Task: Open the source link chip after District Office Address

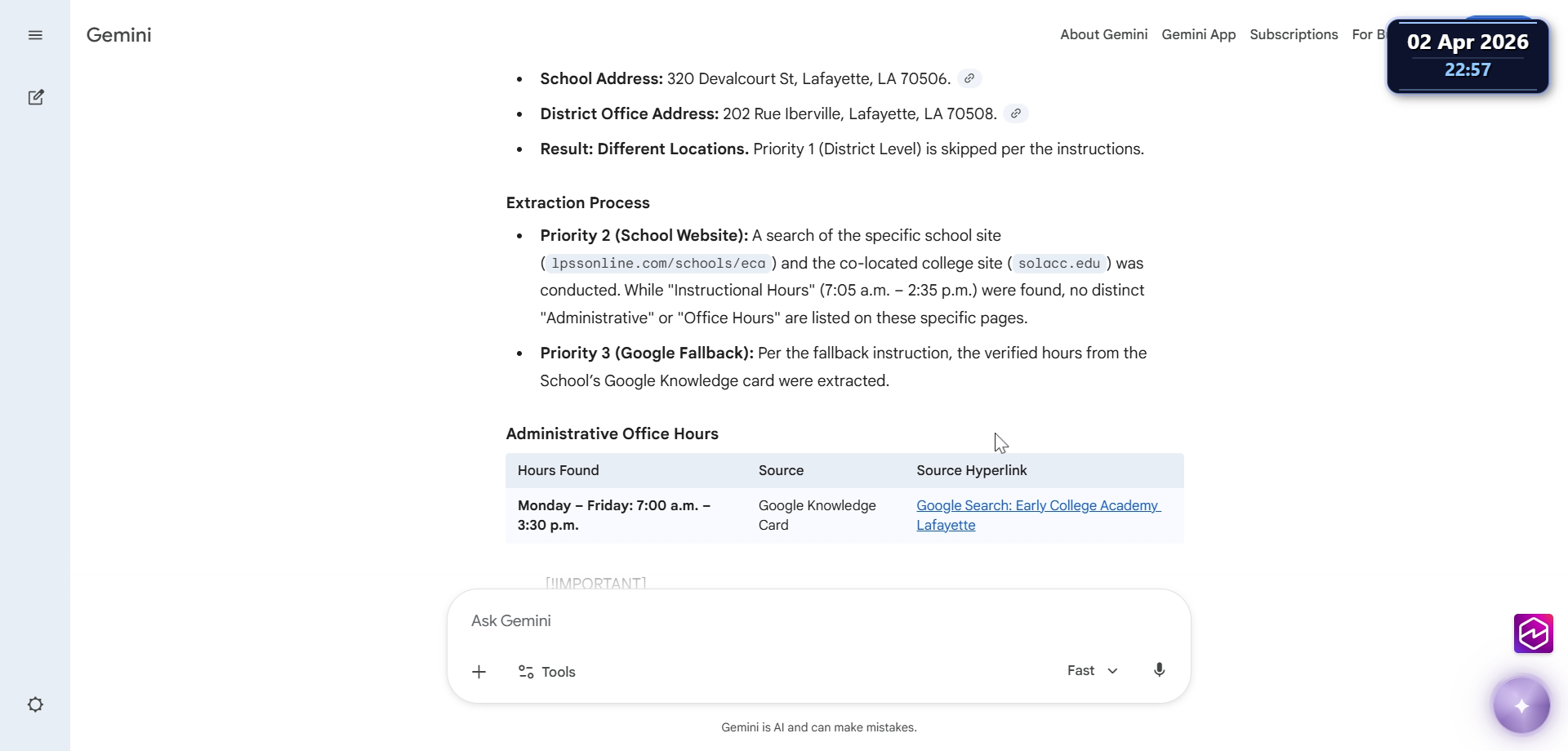Action: pyautogui.click(x=1015, y=113)
